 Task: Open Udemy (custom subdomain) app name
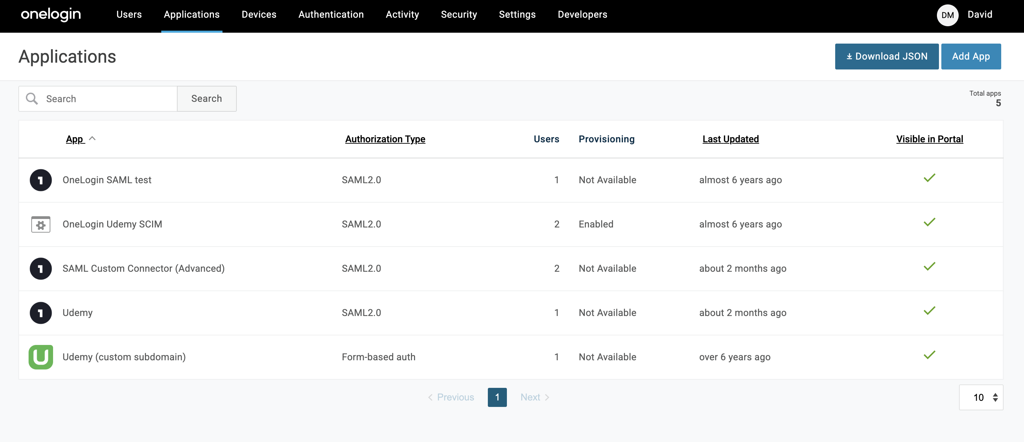[x=124, y=357]
